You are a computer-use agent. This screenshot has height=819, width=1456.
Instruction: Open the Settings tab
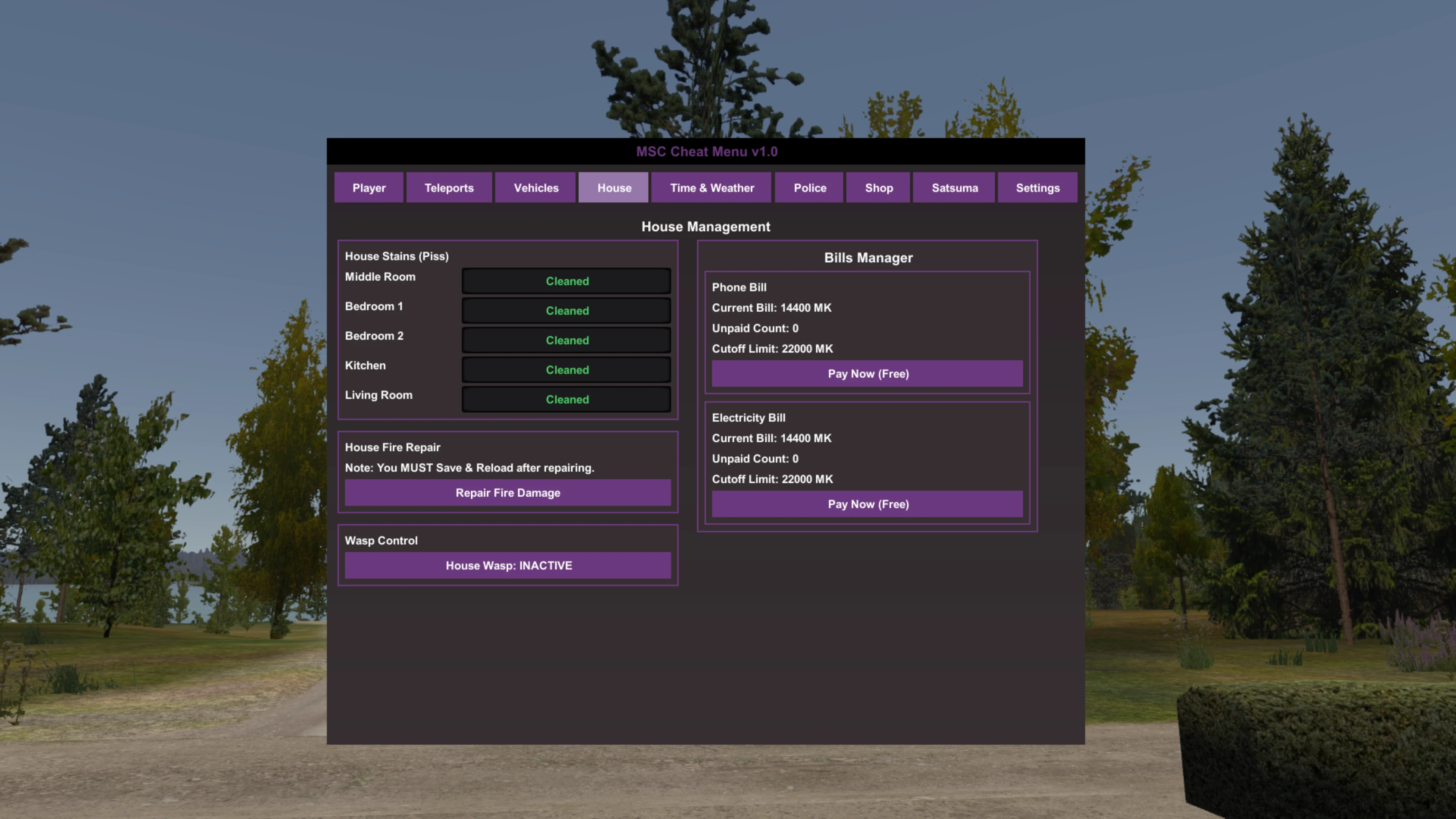1038,188
